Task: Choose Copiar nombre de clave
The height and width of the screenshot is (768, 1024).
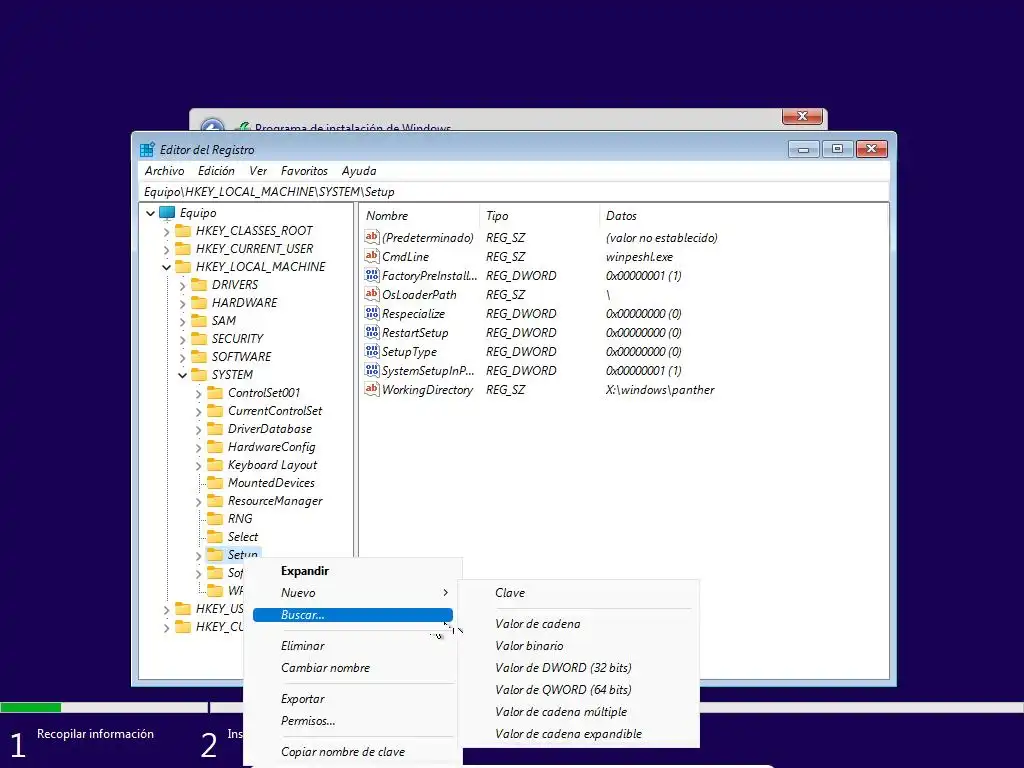Action: (353, 752)
